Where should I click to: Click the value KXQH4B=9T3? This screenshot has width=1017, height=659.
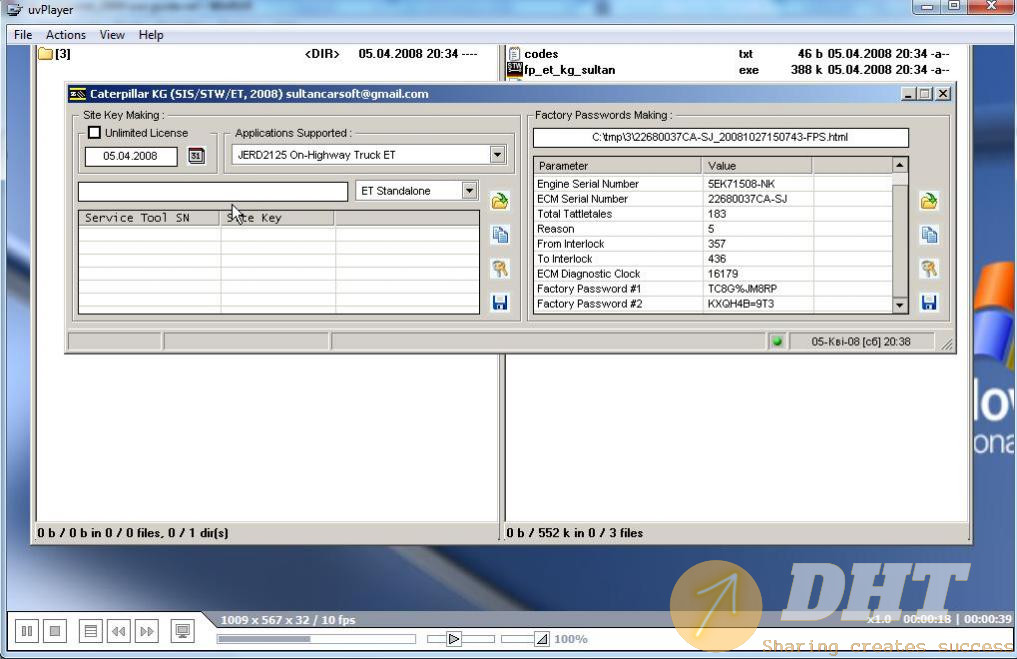tap(741, 304)
